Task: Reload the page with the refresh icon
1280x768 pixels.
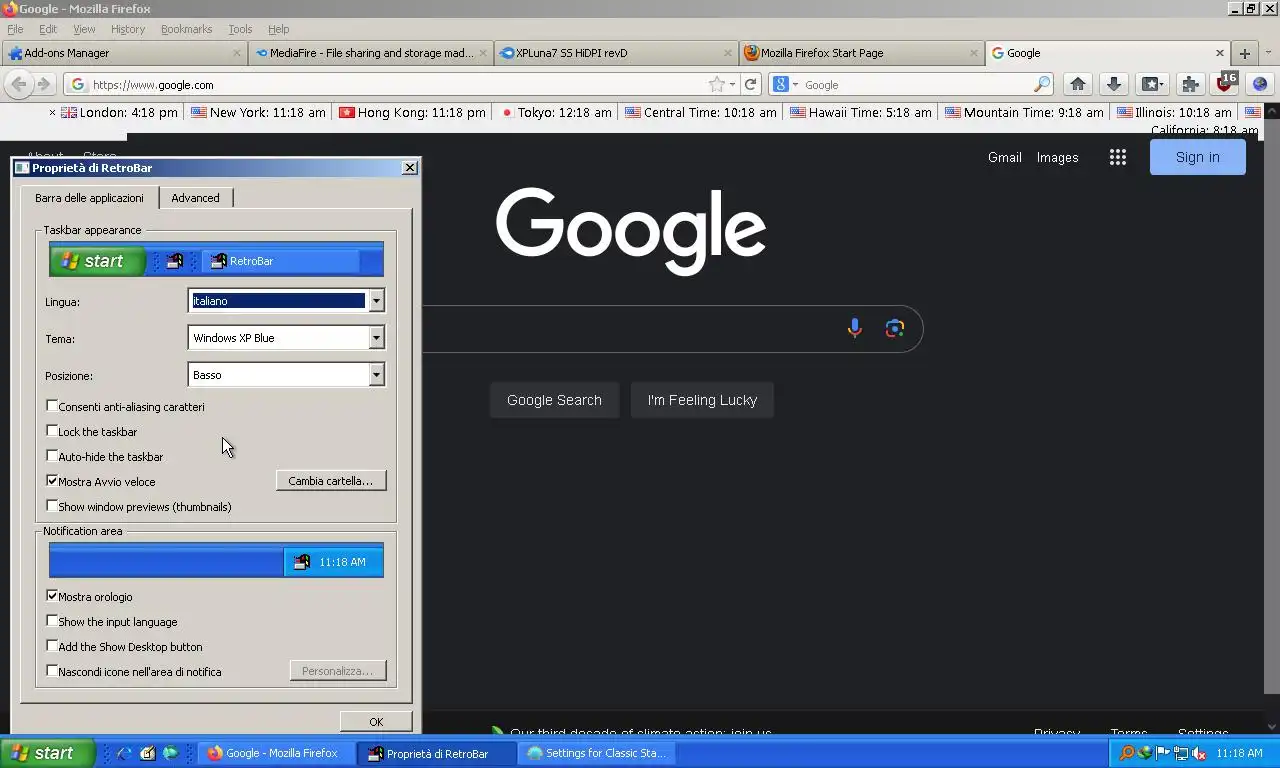Action: coord(751,85)
